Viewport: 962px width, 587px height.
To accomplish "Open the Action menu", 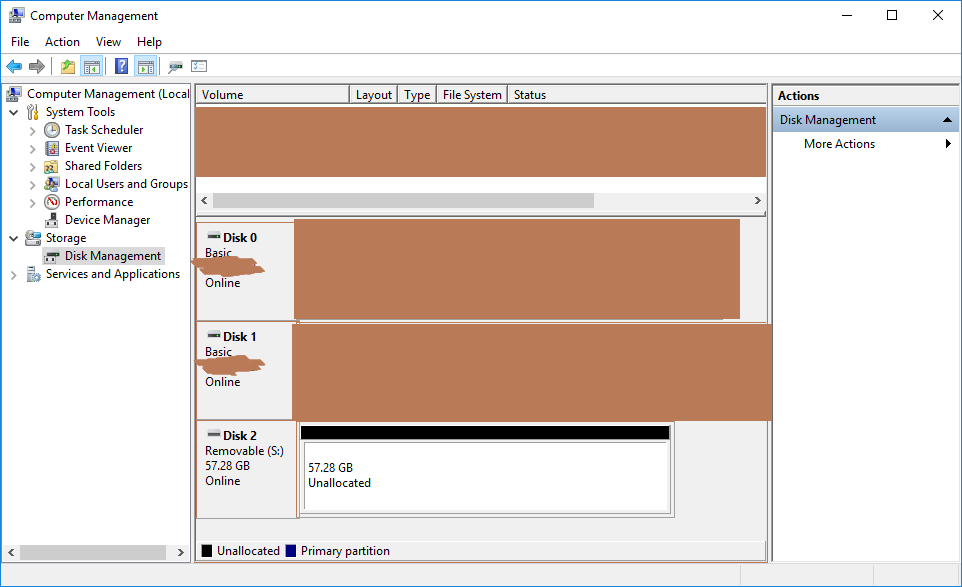I will (62, 42).
